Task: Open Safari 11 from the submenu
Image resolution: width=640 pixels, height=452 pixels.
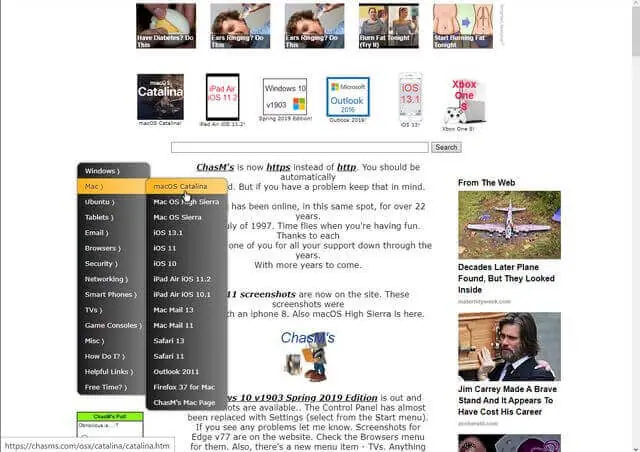Action: coord(187,356)
